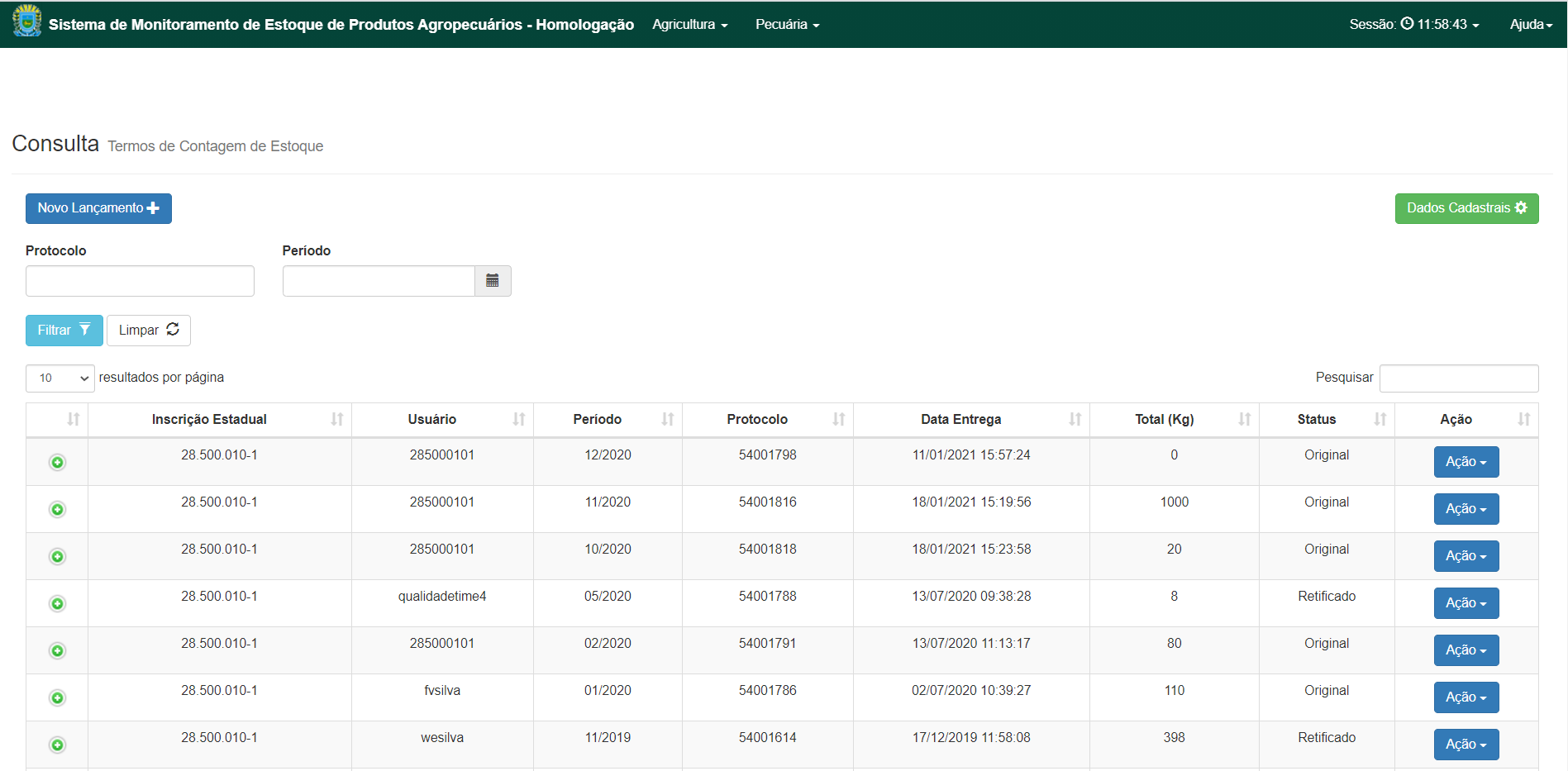Open the calendar picker for Período
Image resolution: width=1568 pixels, height=771 pixels.
pos(493,281)
